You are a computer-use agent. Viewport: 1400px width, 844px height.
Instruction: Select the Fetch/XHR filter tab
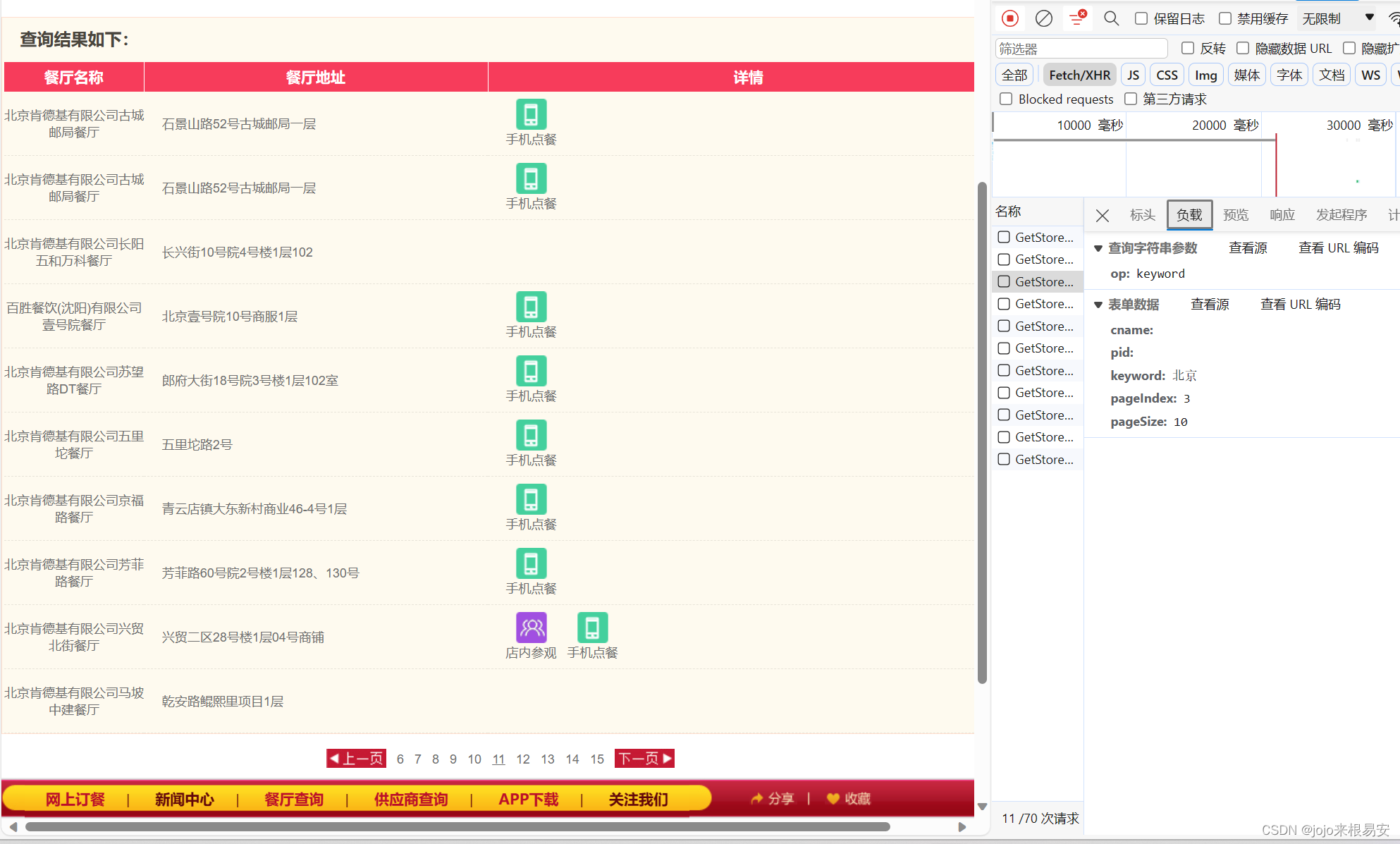click(1079, 75)
